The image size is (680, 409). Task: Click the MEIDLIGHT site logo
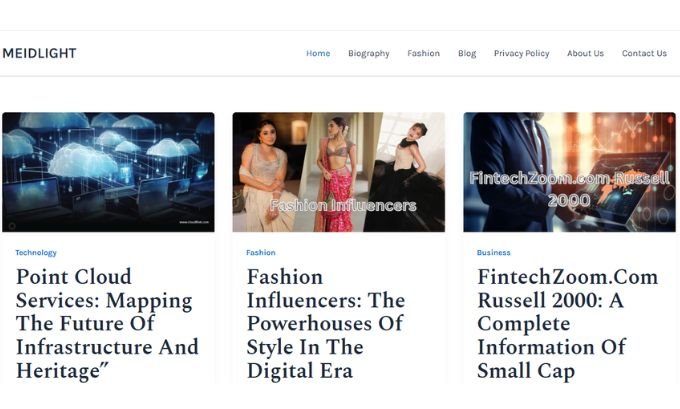pyautogui.click(x=39, y=53)
